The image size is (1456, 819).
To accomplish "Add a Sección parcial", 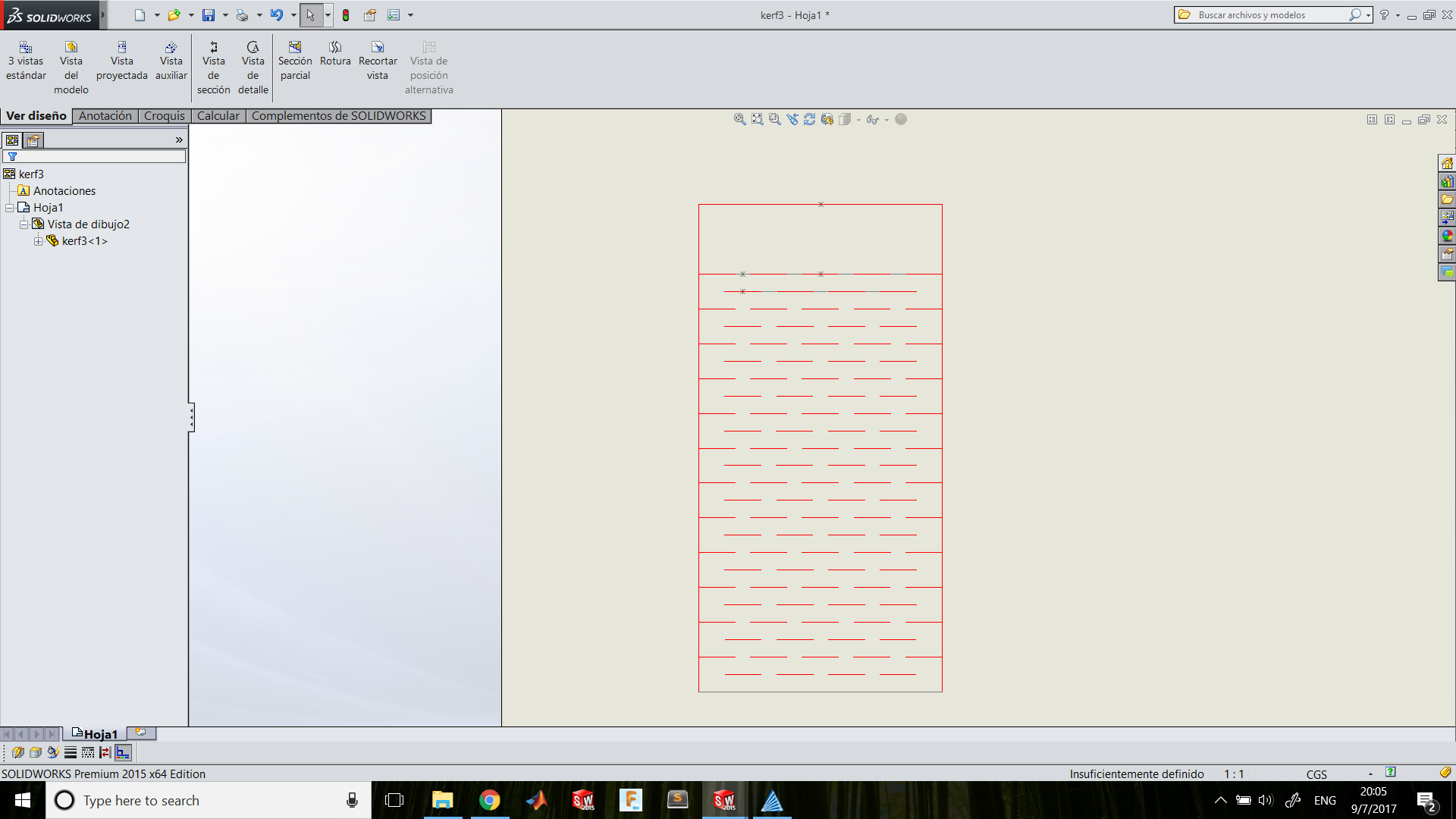I will pyautogui.click(x=295, y=61).
